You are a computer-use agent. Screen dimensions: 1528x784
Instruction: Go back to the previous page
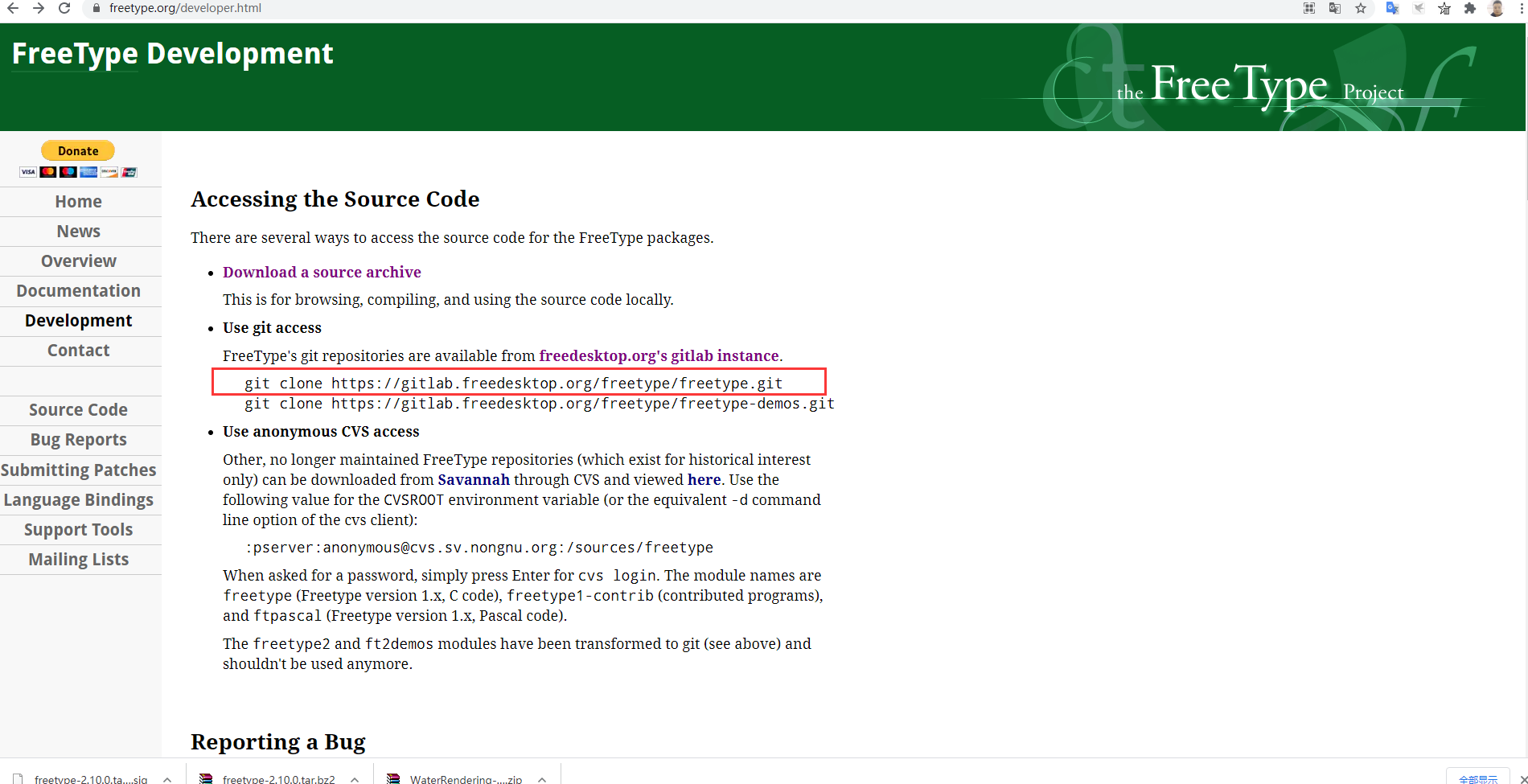point(12,8)
